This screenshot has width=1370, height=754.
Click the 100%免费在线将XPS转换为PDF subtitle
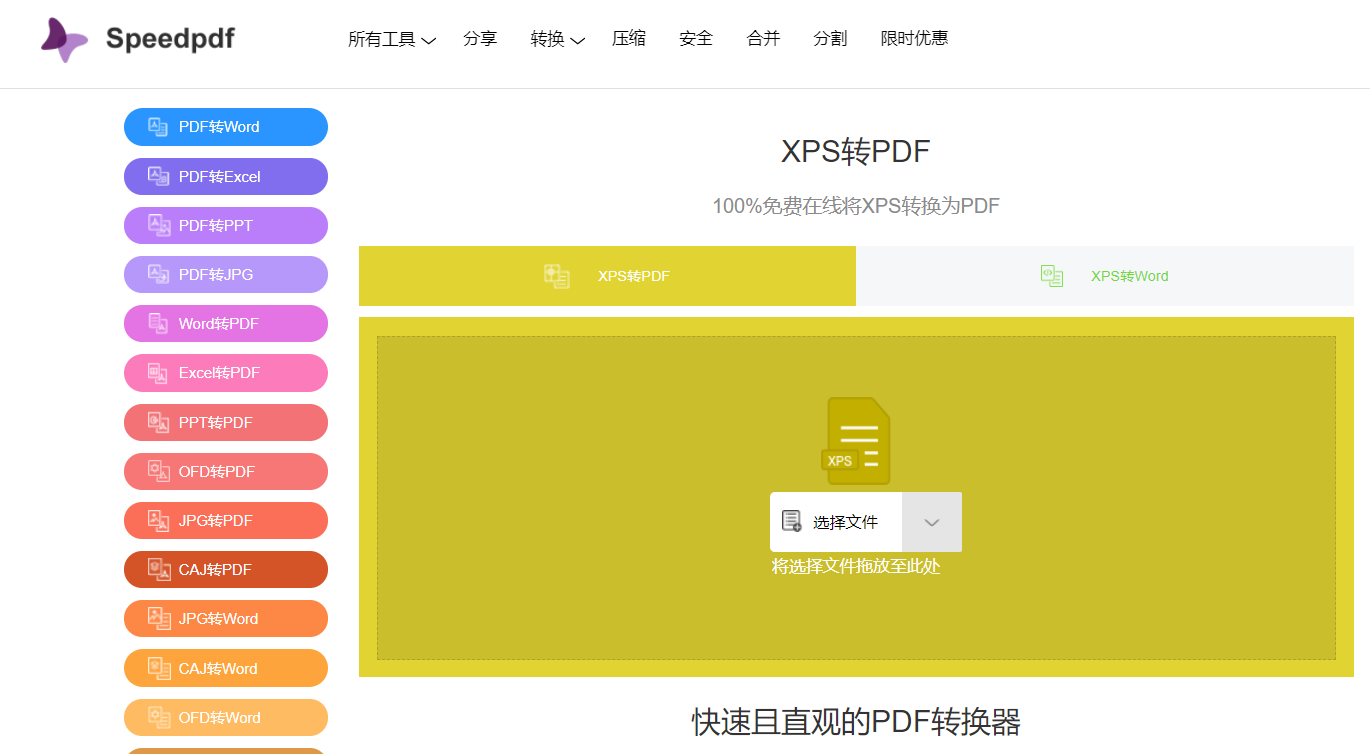pyautogui.click(x=856, y=206)
